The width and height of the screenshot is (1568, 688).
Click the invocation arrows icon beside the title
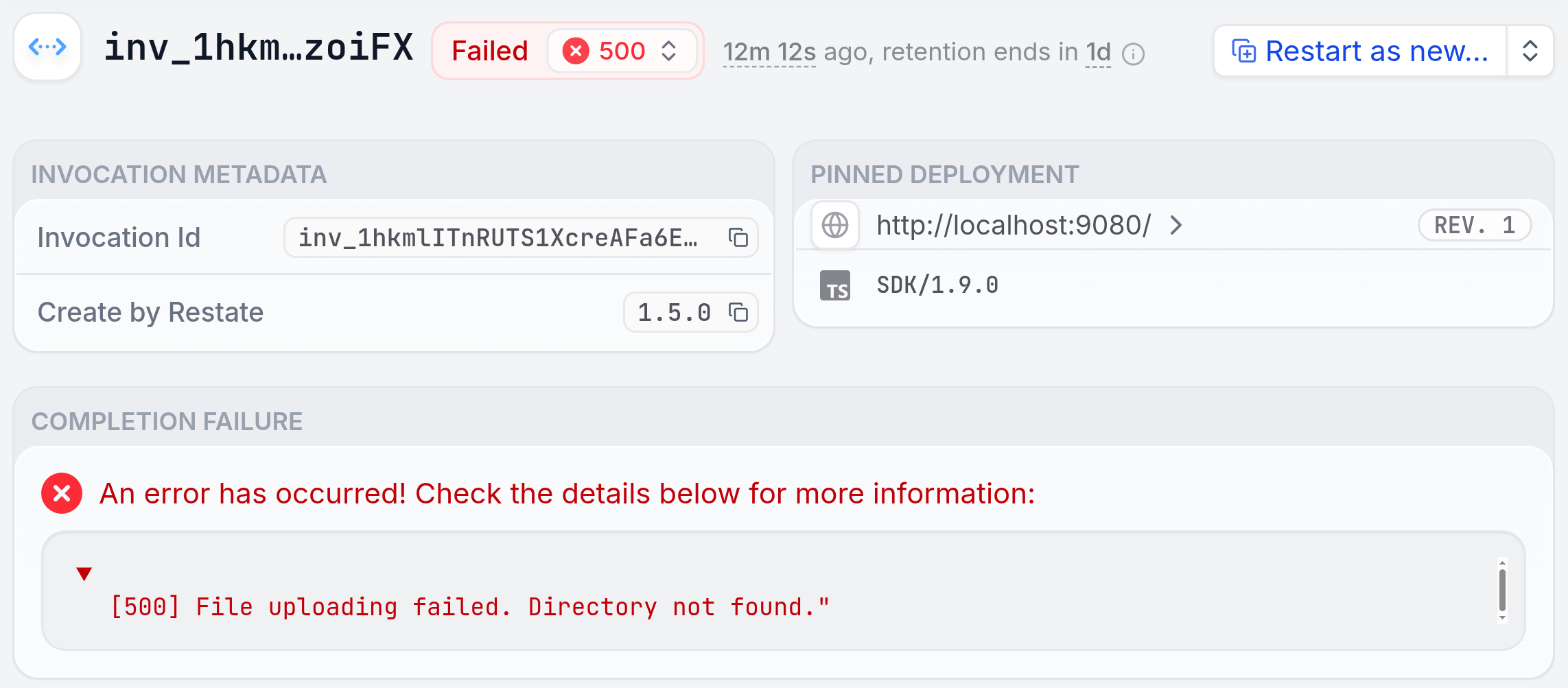tap(47, 47)
